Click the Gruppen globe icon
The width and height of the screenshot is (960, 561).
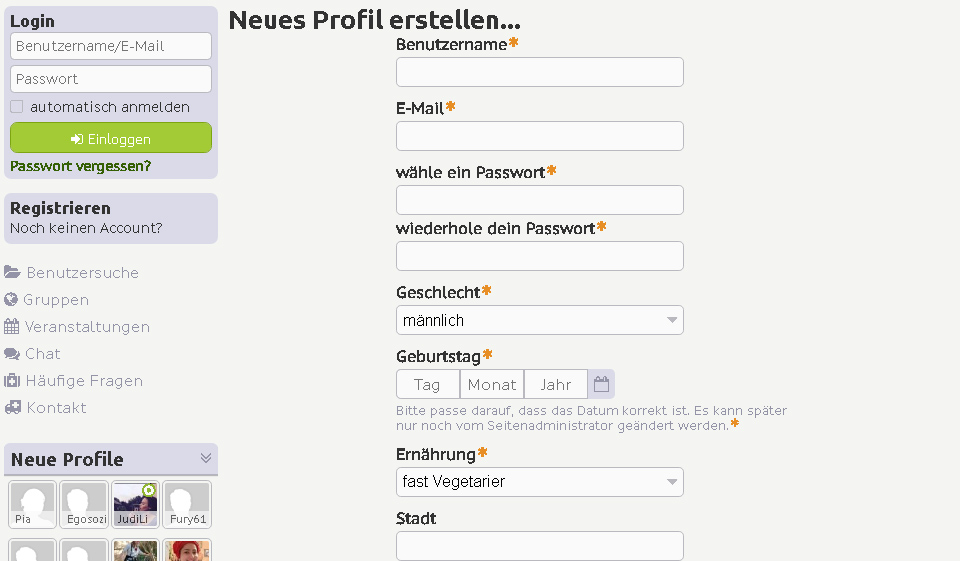11,300
